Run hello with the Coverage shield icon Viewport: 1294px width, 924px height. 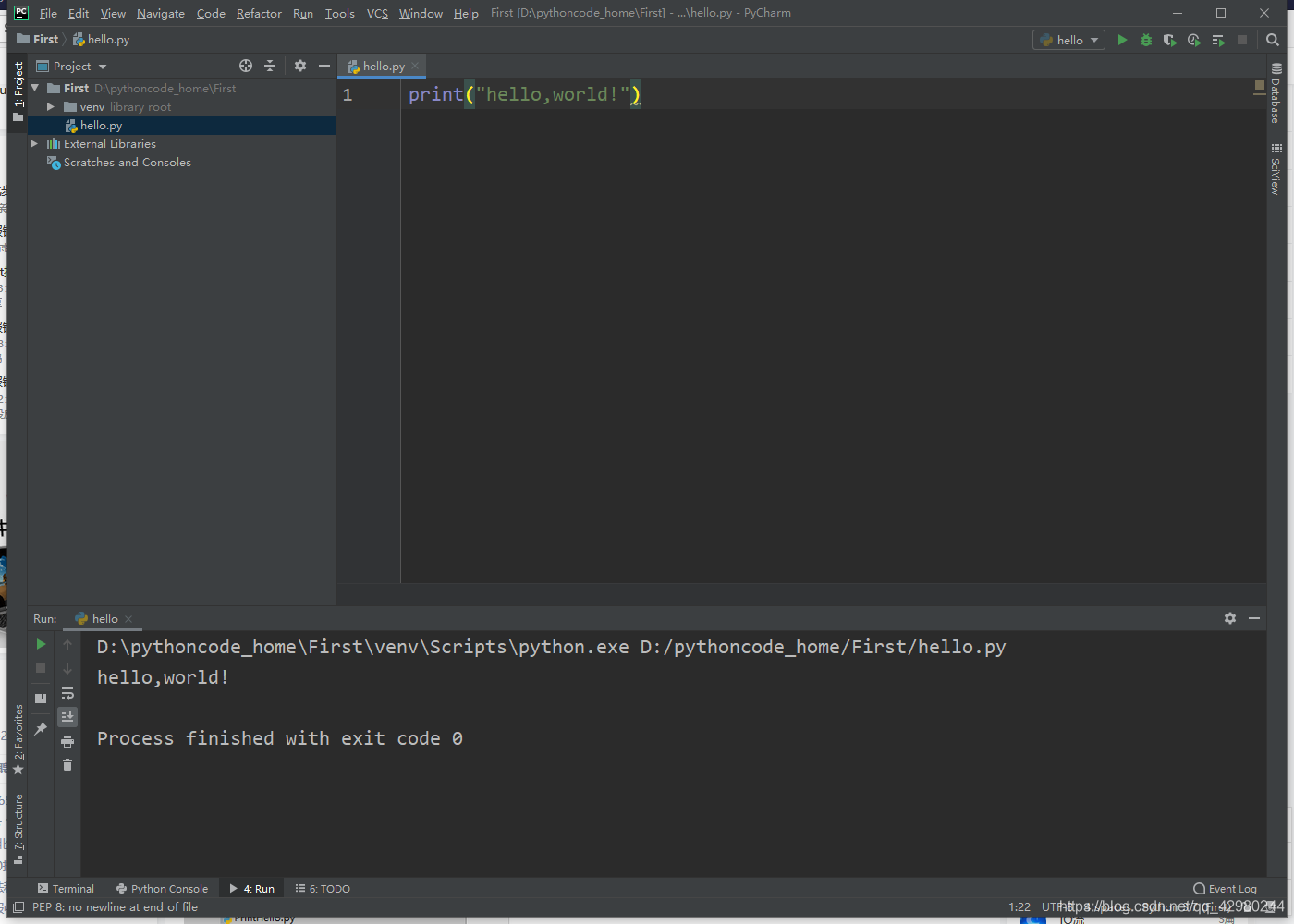[1169, 40]
